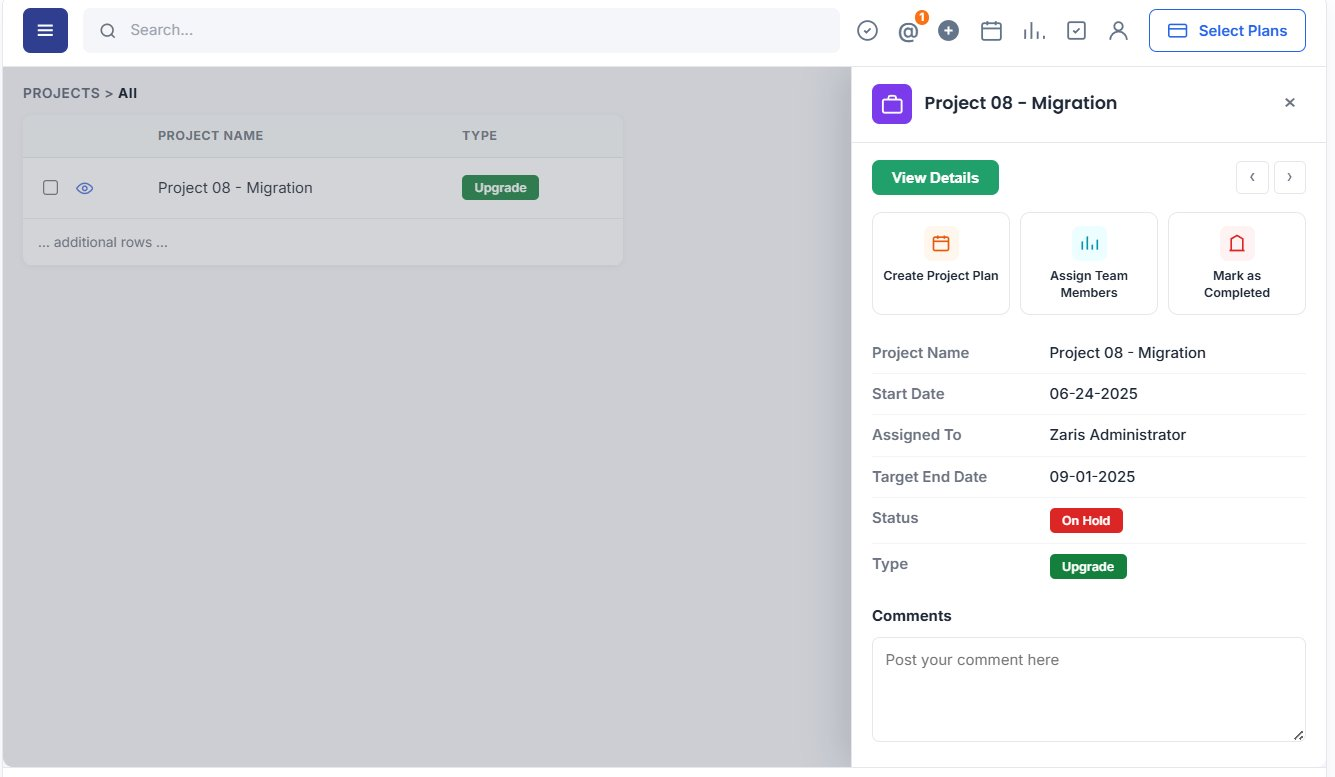Select the Assign Team Members card
Image resolution: width=1335 pixels, height=777 pixels.
click(x=1089, y=263)
